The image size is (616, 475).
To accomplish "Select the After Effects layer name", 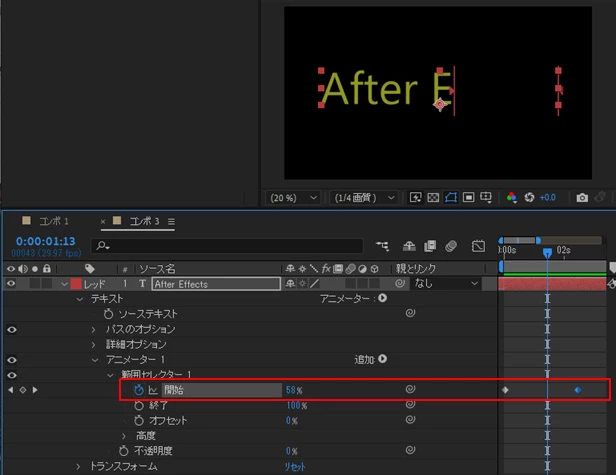I will [216, 284].
